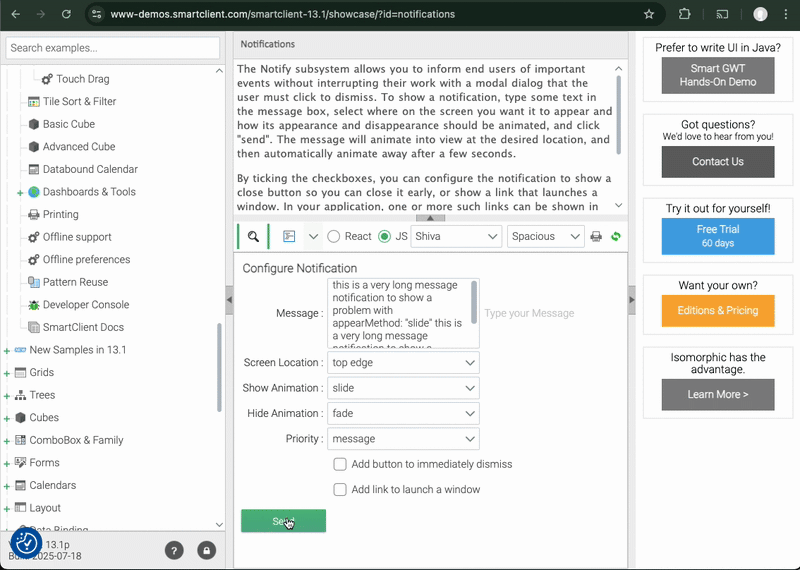Click the Free Trial 60 days button
The width and height of the screenshot is (800, 570).
[718, 237]
